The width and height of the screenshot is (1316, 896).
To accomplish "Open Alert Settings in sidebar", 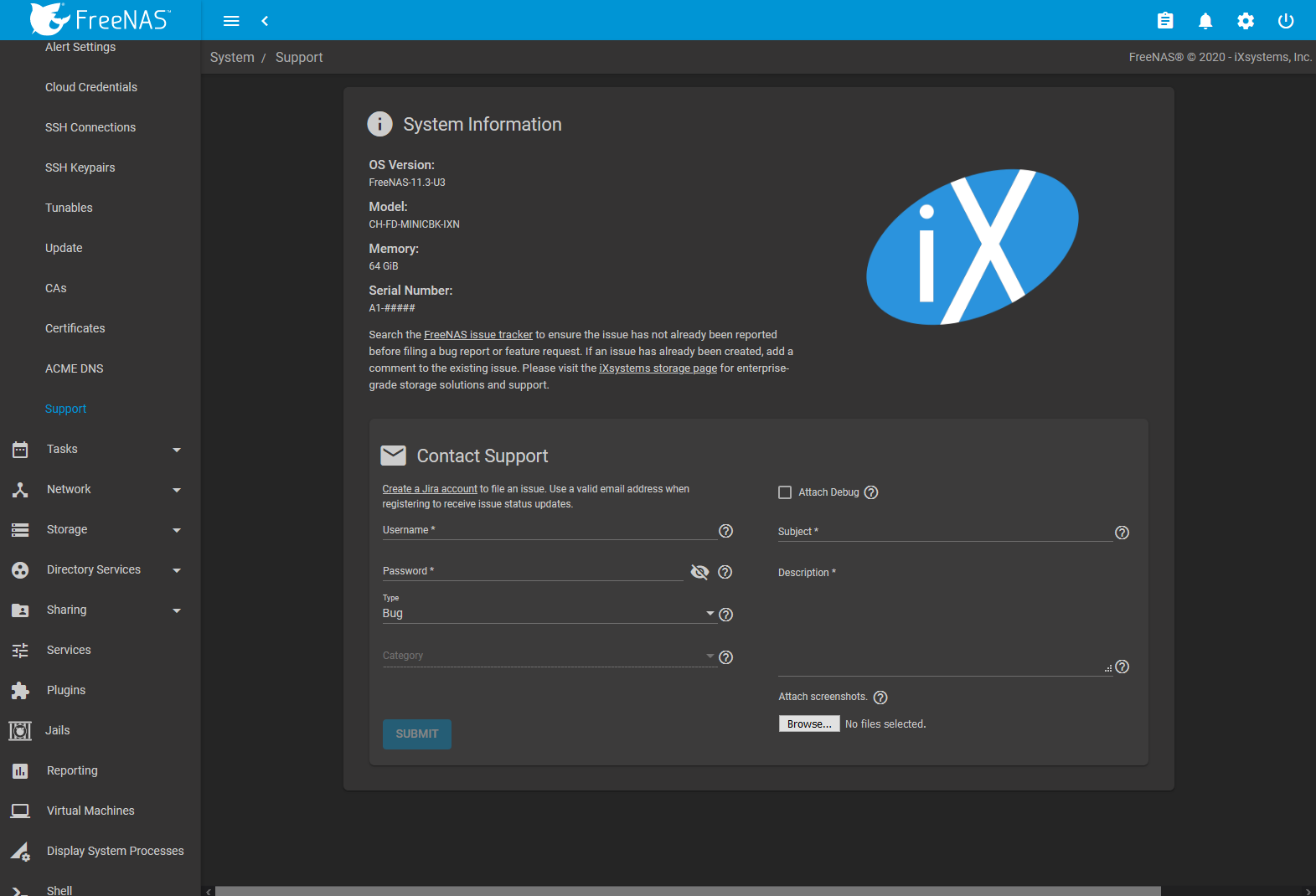I will (80, 47).
